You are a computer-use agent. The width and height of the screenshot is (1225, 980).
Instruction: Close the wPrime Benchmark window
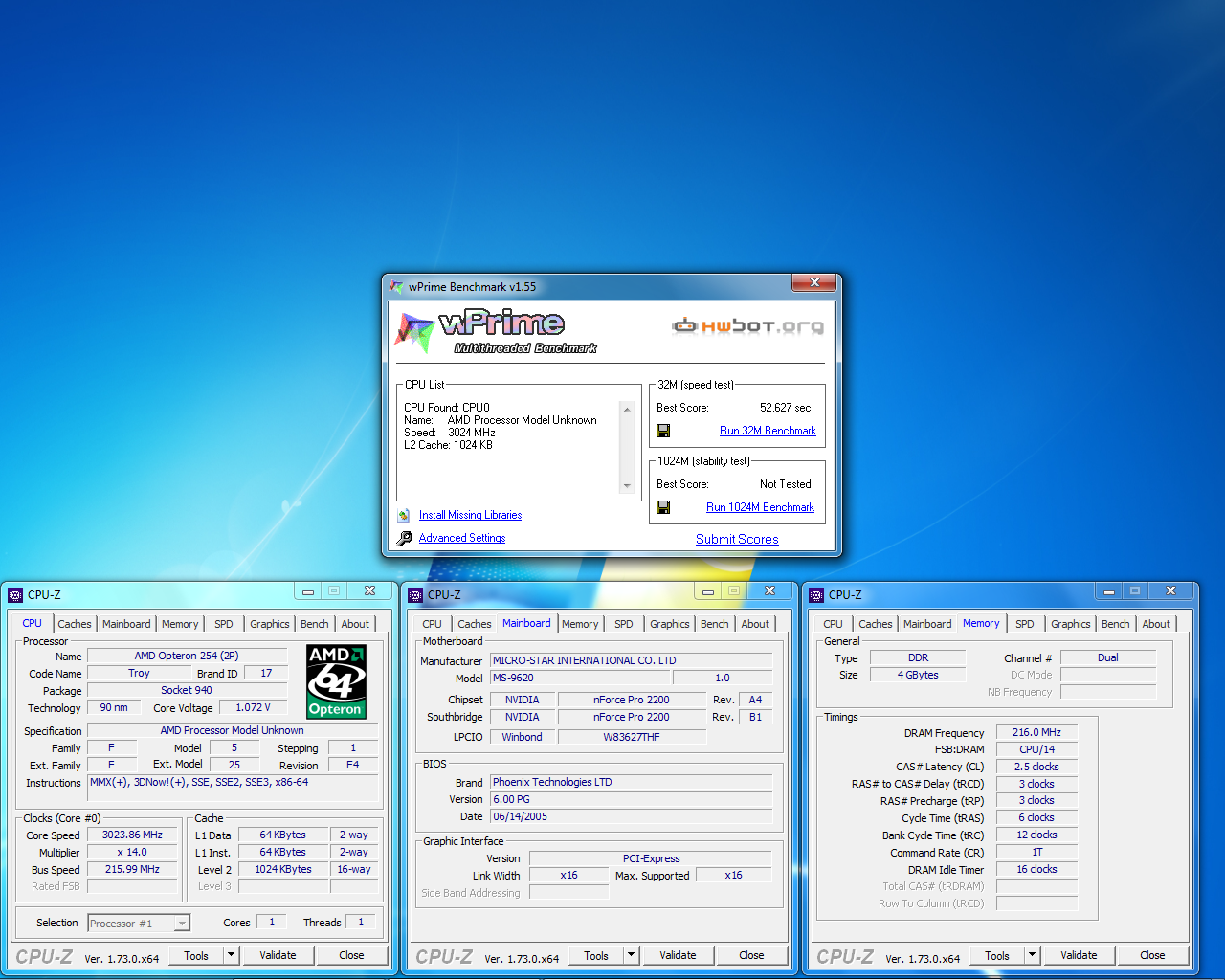point(814,282)
